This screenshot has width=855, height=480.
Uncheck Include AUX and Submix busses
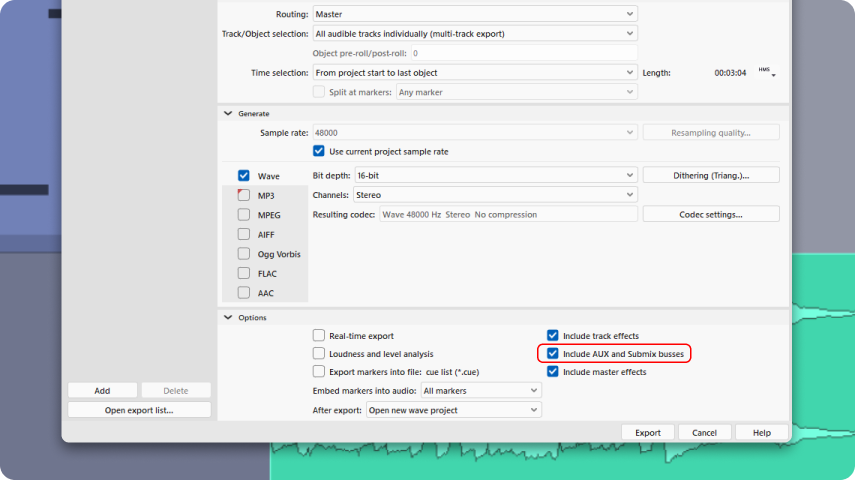coord(553,353)
